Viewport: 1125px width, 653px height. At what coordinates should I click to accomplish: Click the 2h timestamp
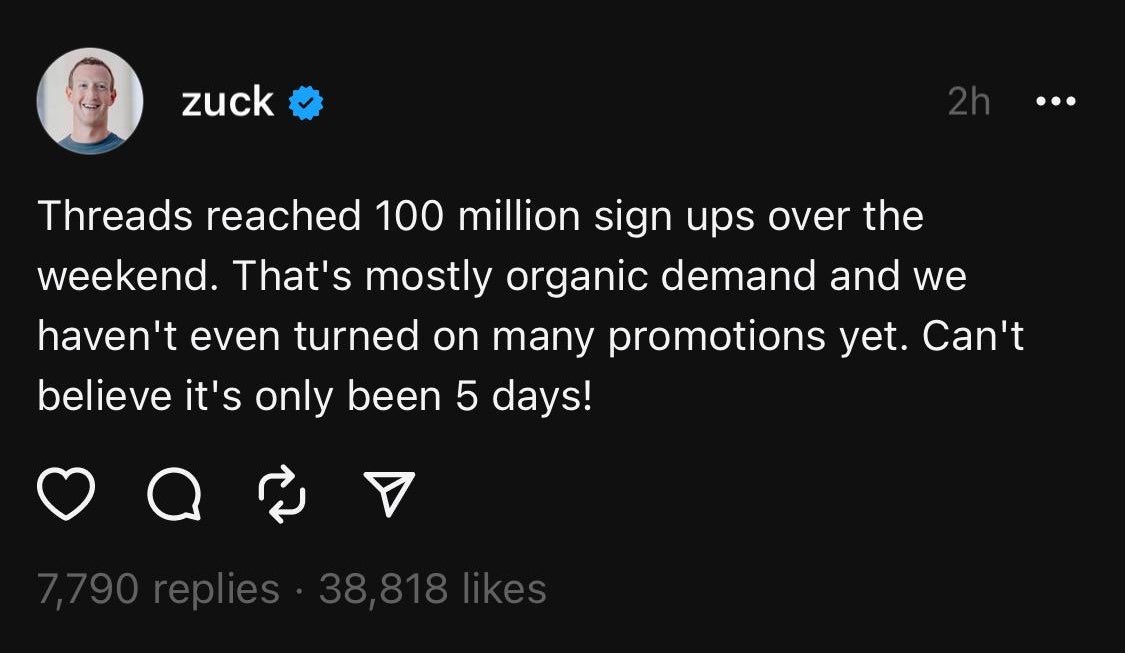coord(969,101)
